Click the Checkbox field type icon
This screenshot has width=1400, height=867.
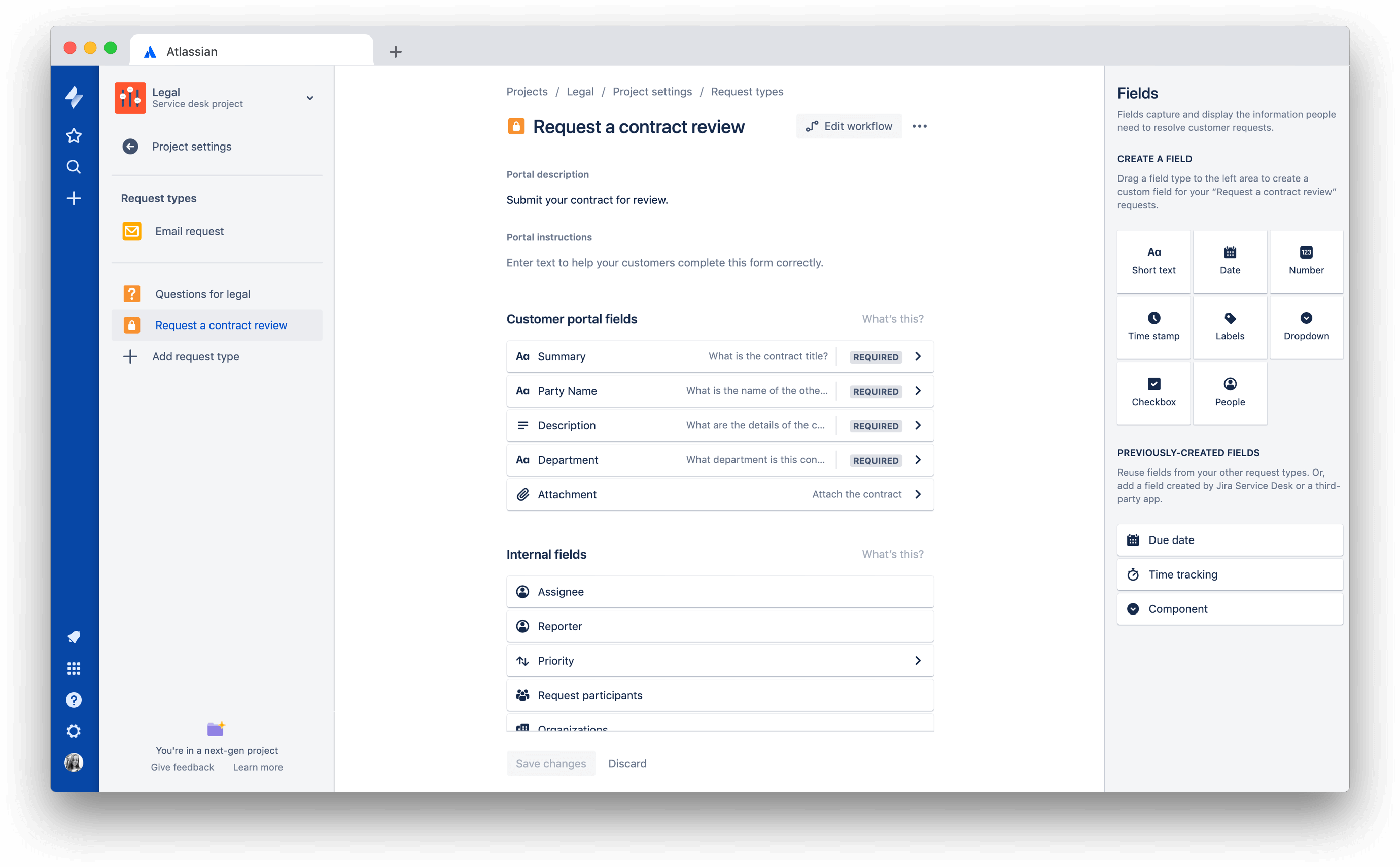[x=1154, y=384]
